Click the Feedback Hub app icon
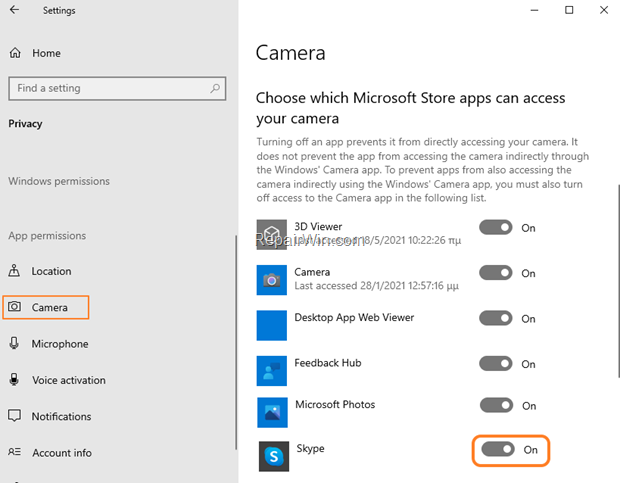Screen dimensions: 620x483 tap(272, 371)
